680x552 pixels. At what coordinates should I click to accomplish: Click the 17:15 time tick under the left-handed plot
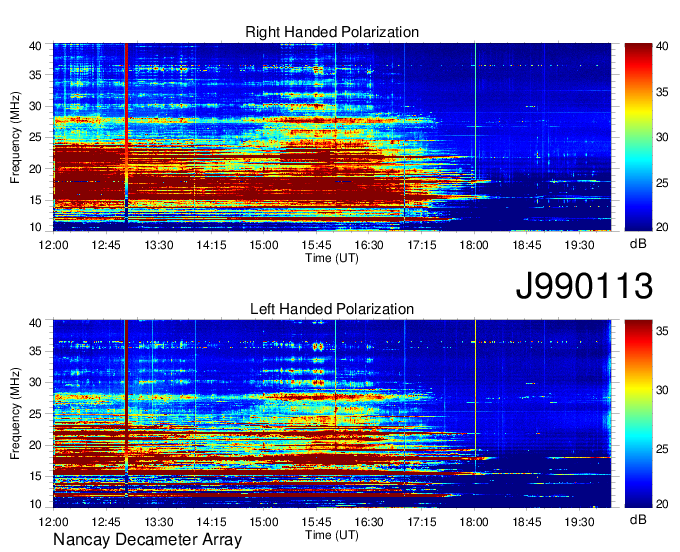tap(422, 522)
